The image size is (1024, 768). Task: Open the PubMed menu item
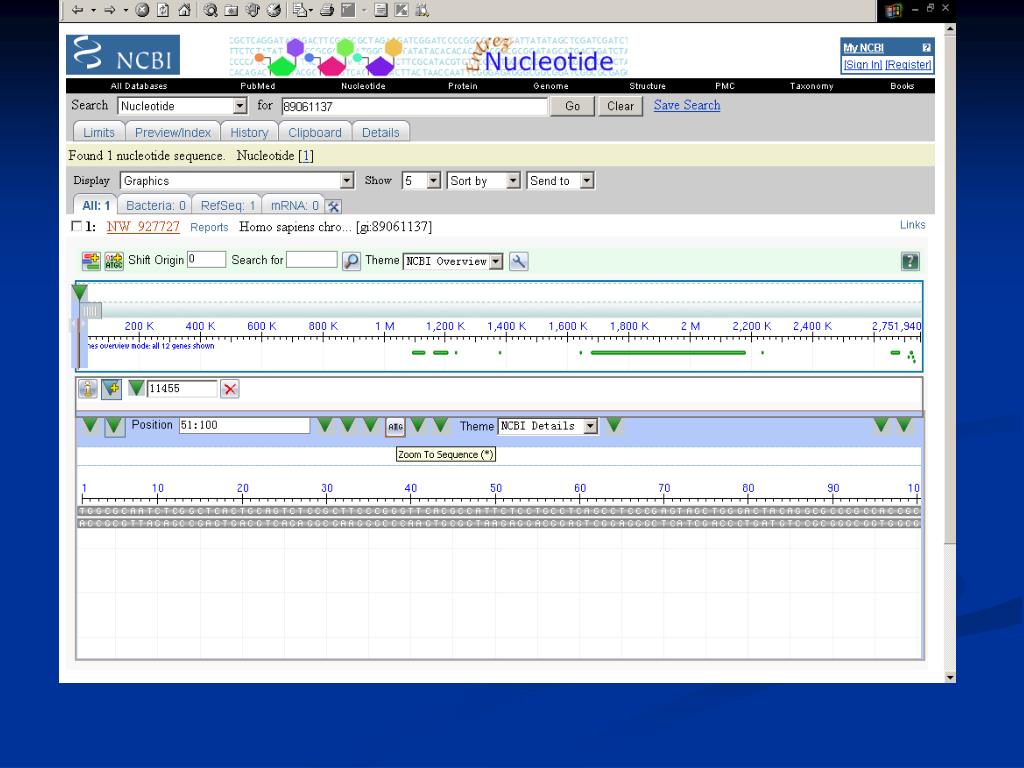[x=258, y=86]
